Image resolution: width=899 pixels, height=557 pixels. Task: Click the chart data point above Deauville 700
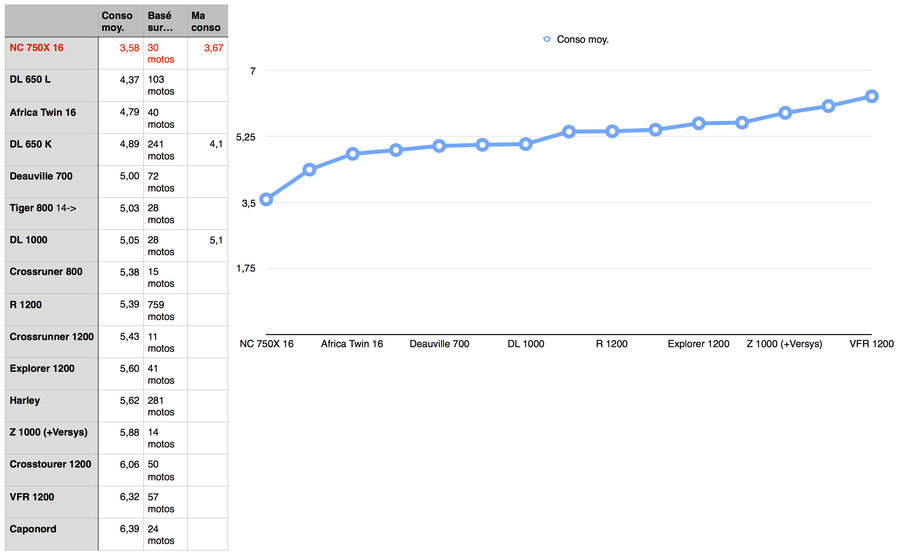coord(439,146)
